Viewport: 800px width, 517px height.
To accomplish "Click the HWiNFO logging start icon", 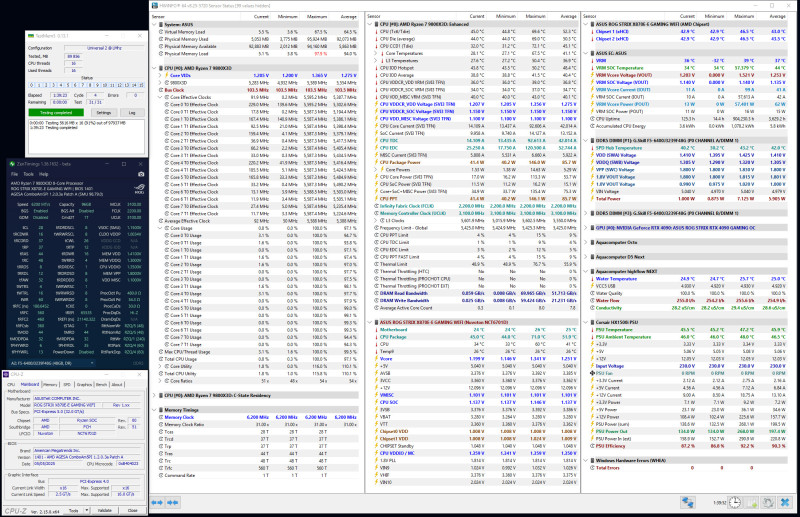I will click(x=752, y=503).
